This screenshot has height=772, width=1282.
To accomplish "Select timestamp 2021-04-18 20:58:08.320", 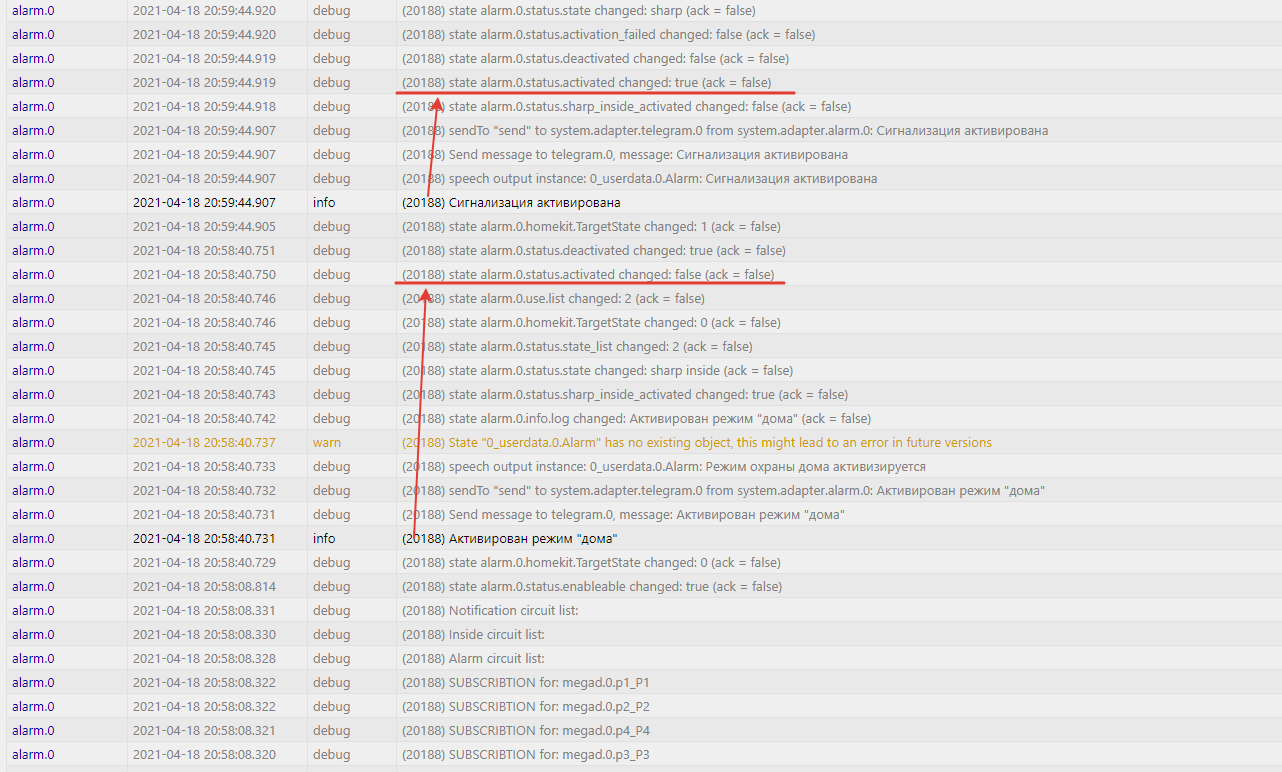I will click(x=204, y=754).
